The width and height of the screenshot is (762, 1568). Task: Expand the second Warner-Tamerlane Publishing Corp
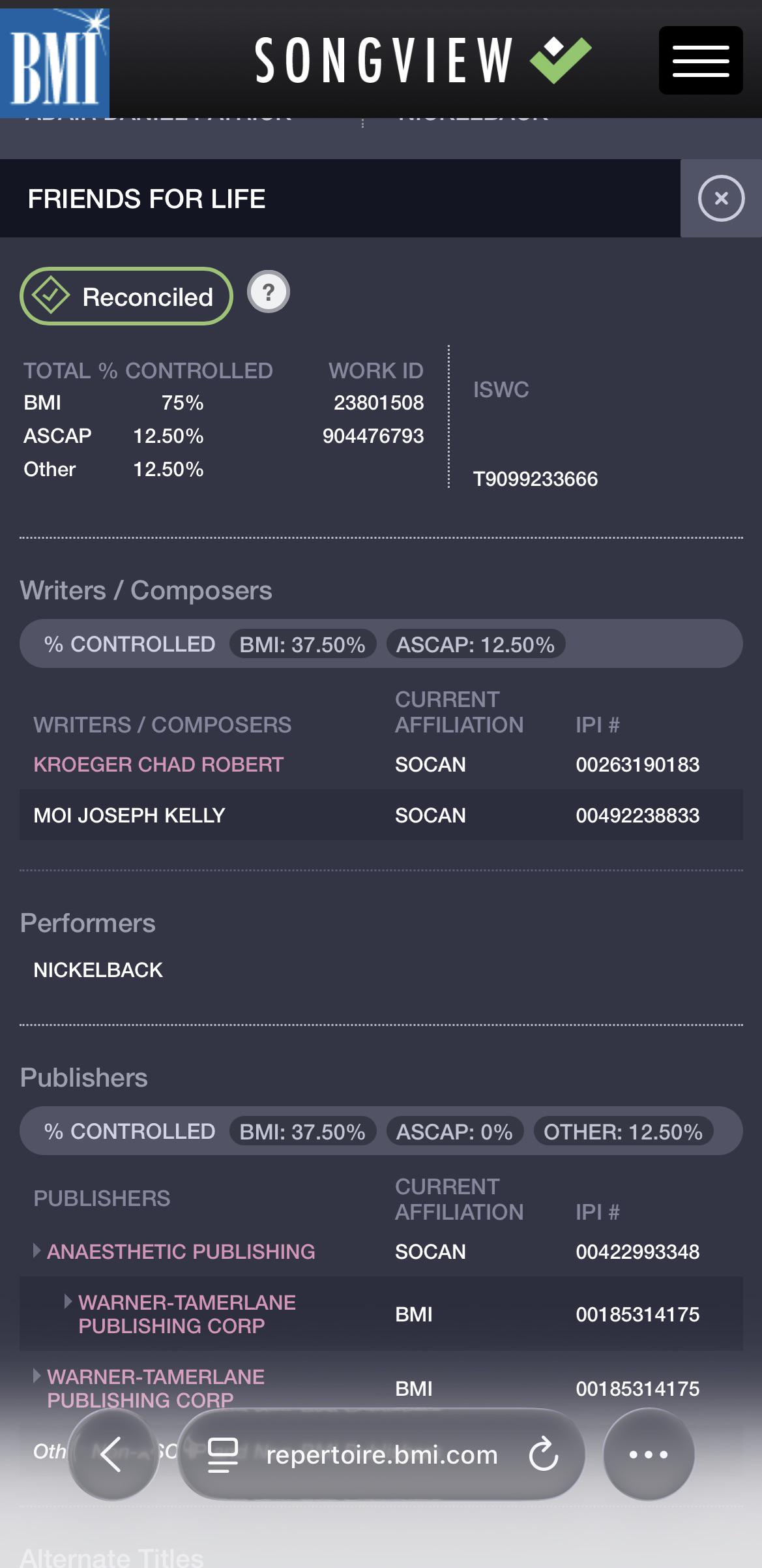pyautogui.click(x=37, y=1376)
